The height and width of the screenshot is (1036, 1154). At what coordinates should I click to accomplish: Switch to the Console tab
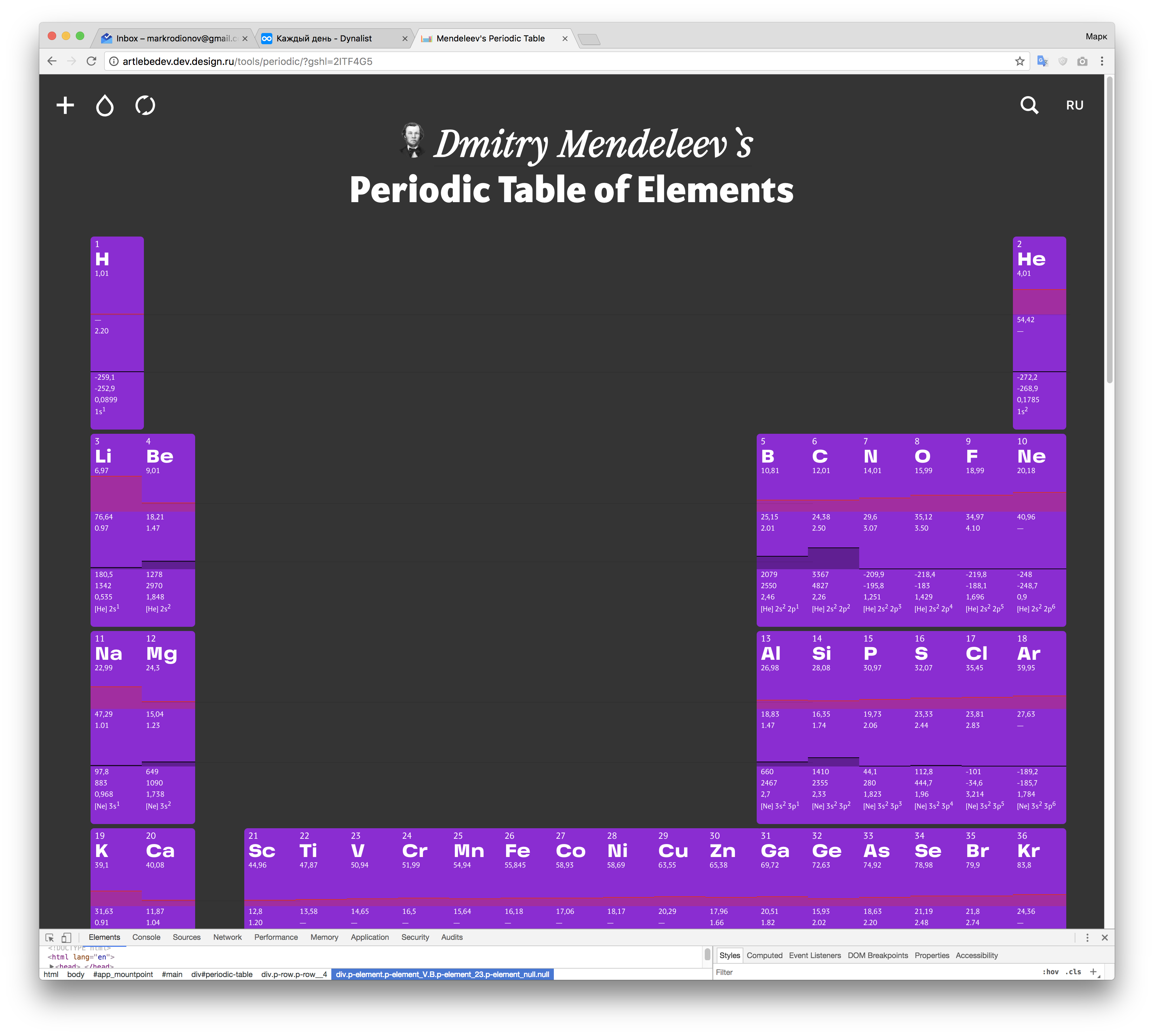click(x=146, y=937)
